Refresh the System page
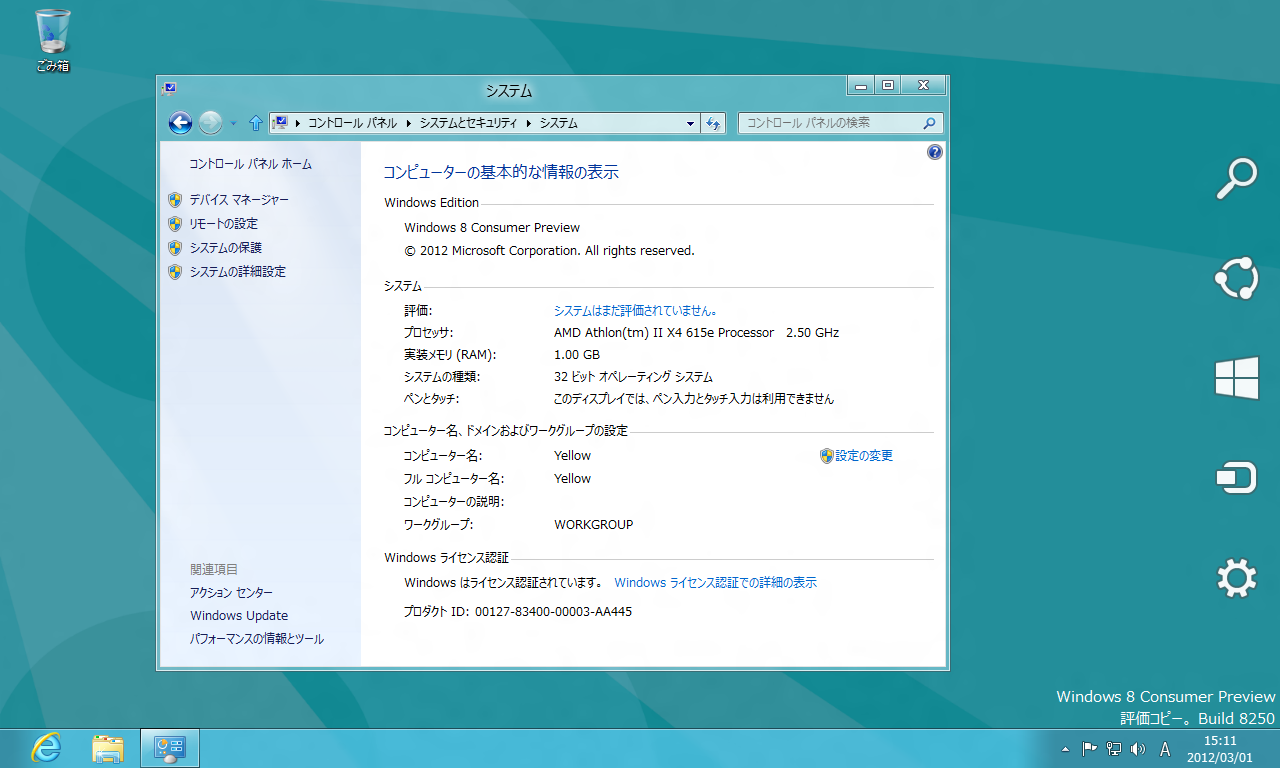 (x=714, y=123)
